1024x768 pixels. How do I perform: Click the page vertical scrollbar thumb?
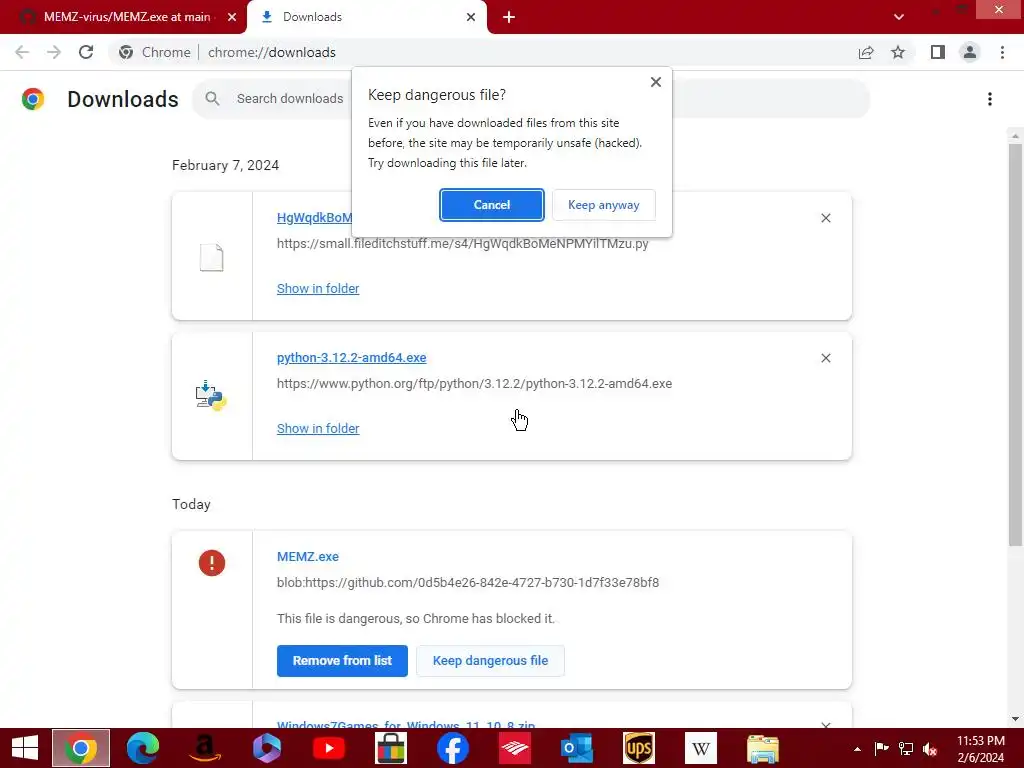[1015, 345]
